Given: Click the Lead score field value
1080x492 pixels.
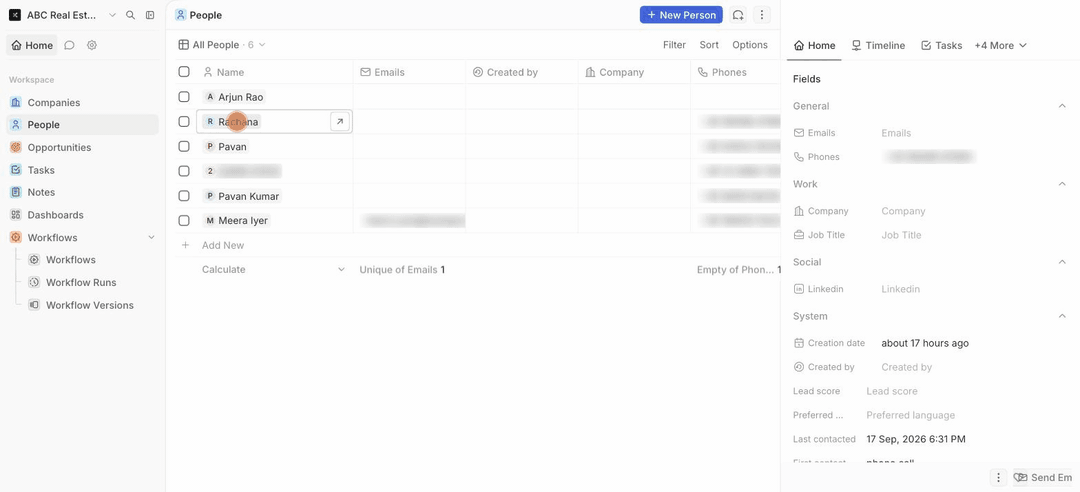Looking at the screenshot, I should 891,391.
